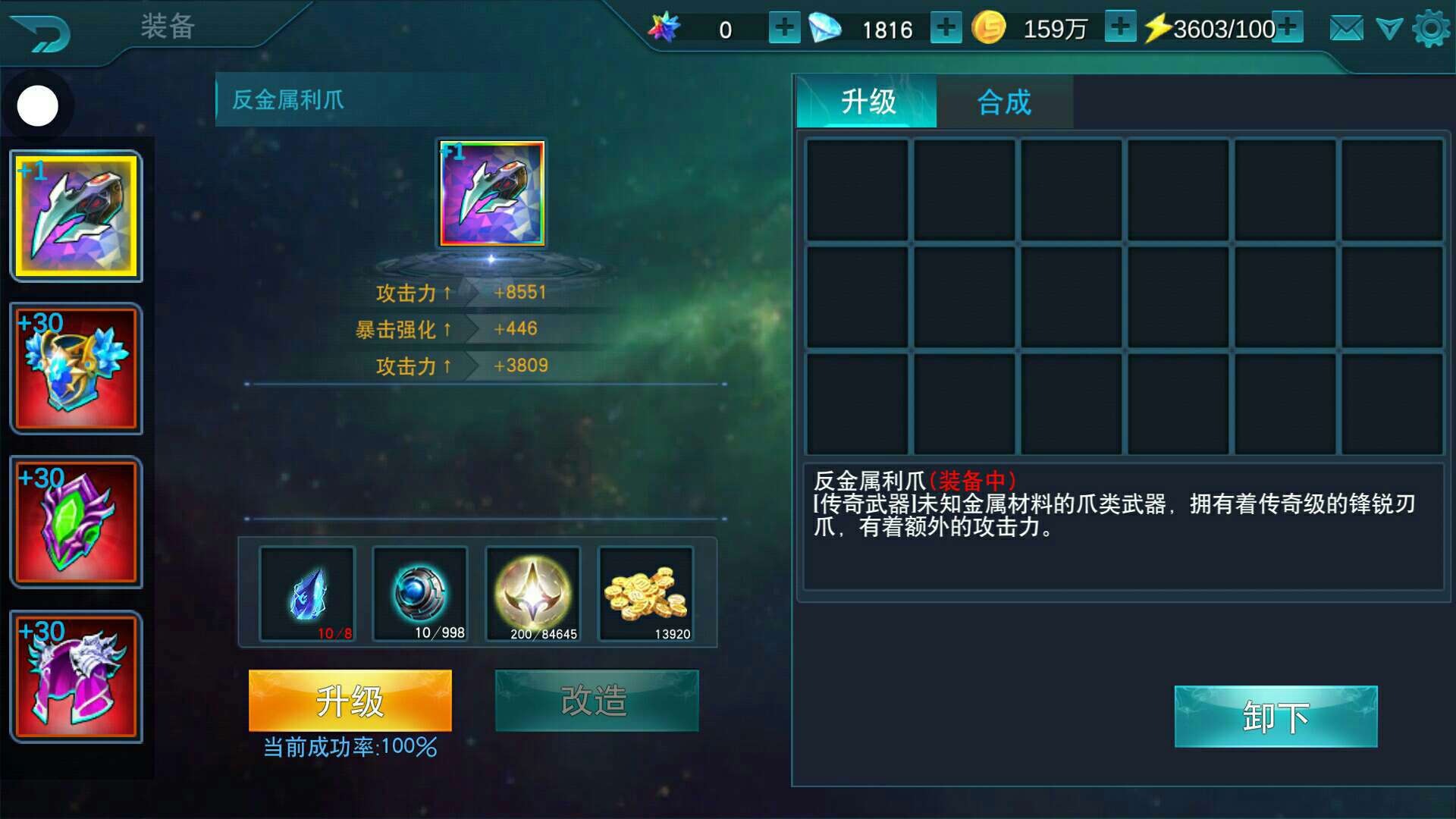Add gold coins with plus button

pyautogui.click(x=1120, y=27)
